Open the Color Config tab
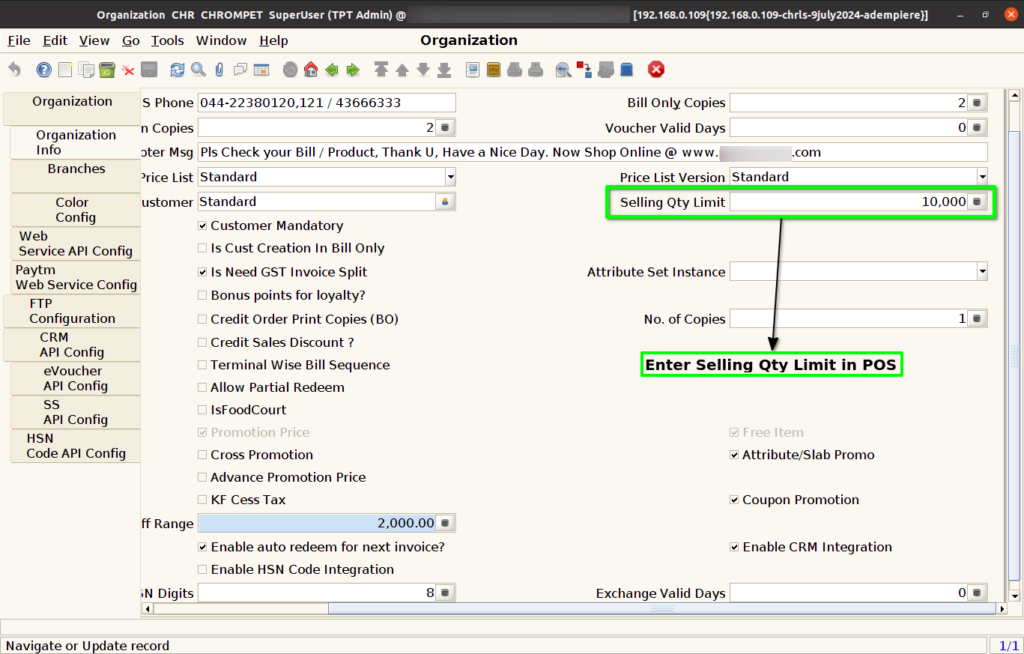The image size is (1024, 654). [76, 210]
